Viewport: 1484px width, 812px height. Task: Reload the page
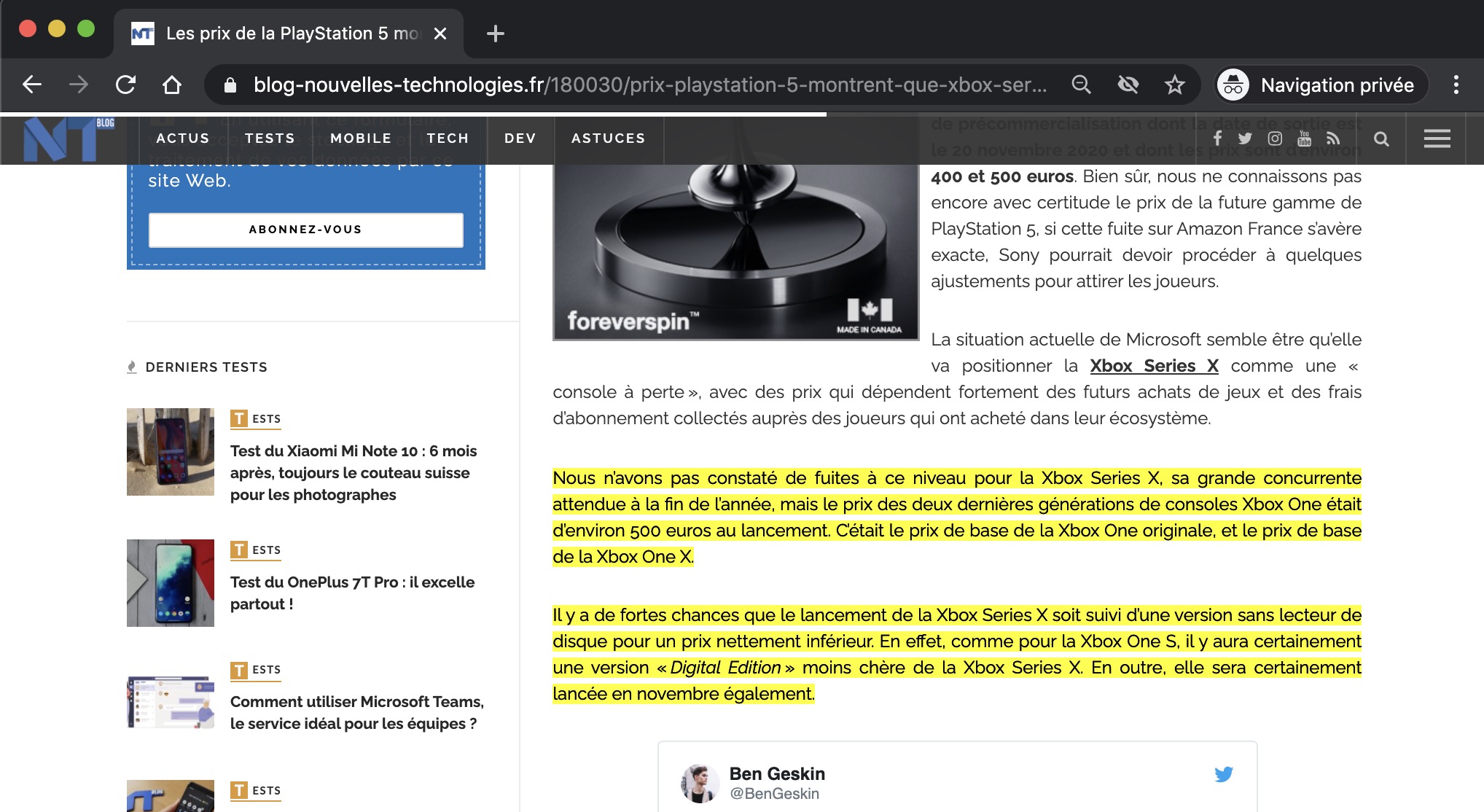(125, 85)
